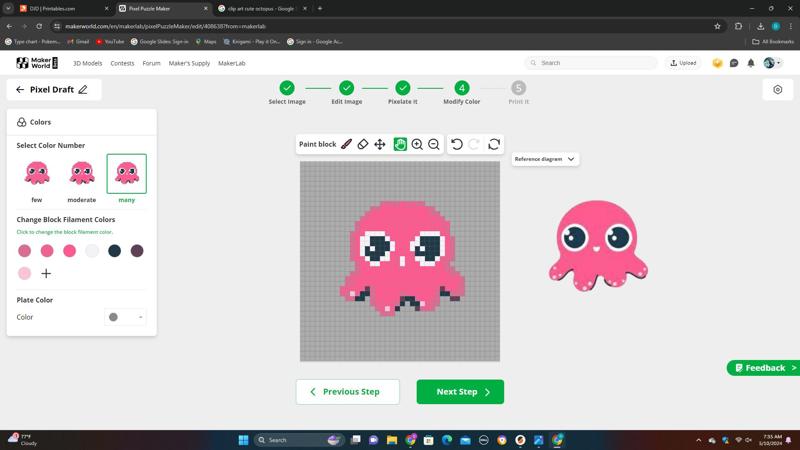The height and width of the screenshot is (450, 800).
Task: Select the eraser tool
Action: (x=363, y=144)
